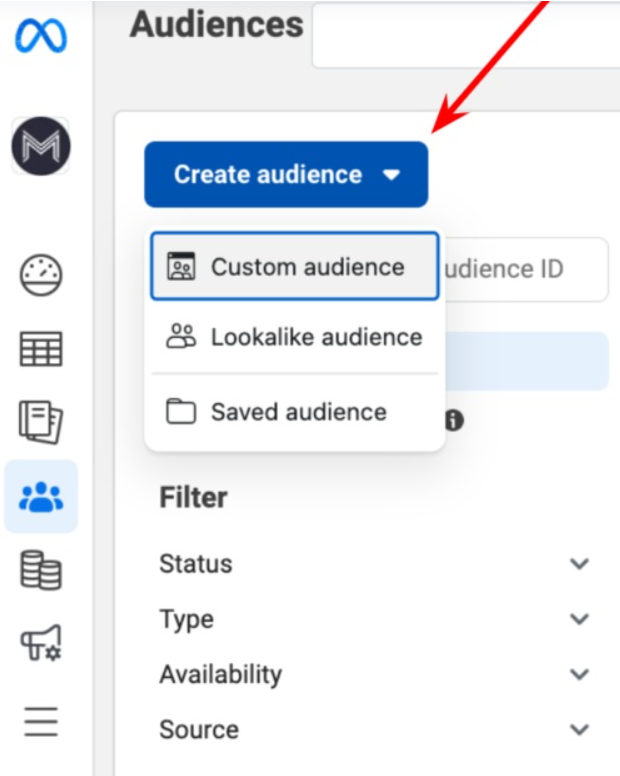This screenshot has height=776, width=620.
Task: Open the account avatar with M logo
Action: [41, 146]
